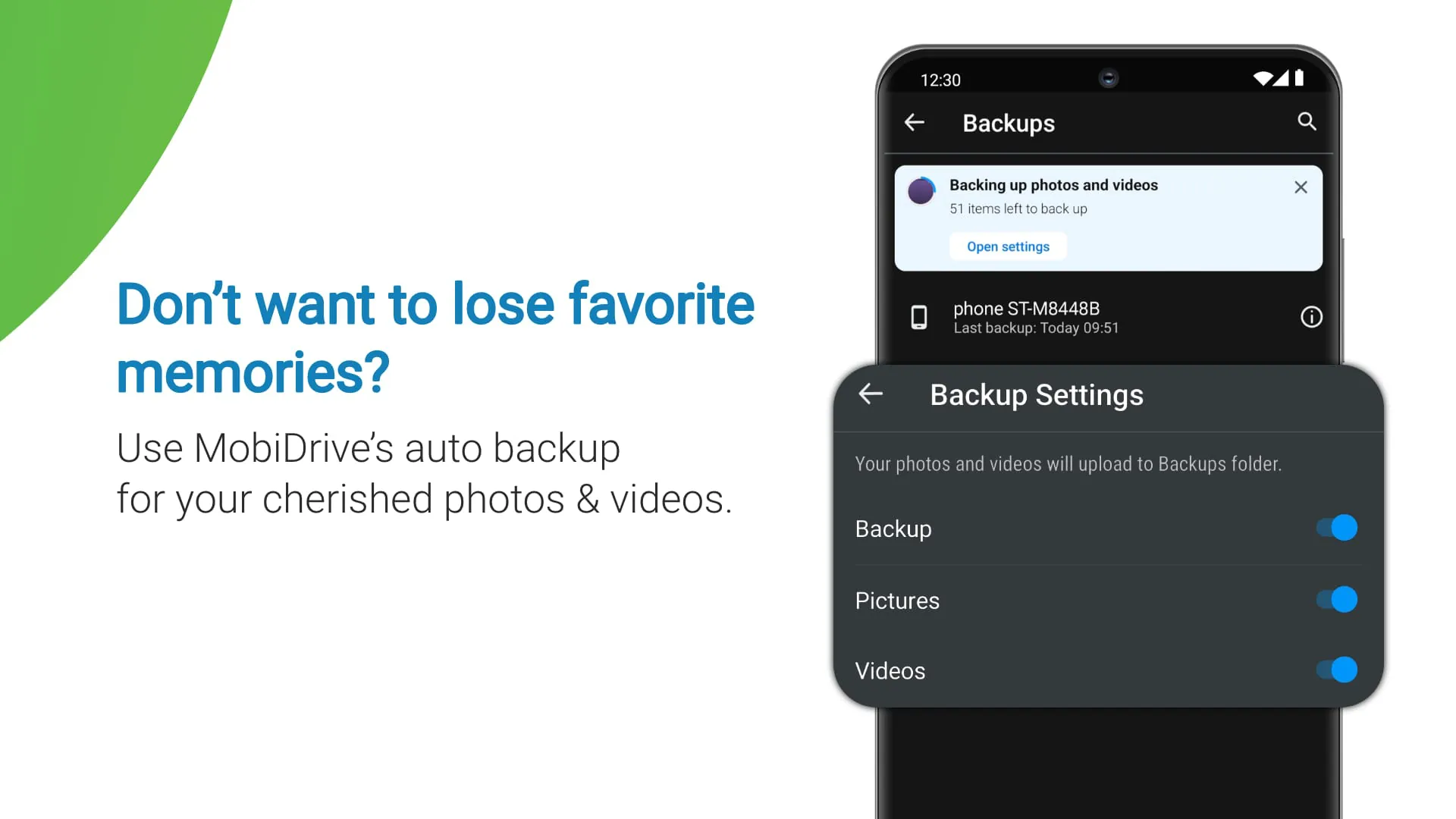Viewport: 1456px width, 819px height.
Task: Click the back arrow in Backup Settings
Action: 870,394
